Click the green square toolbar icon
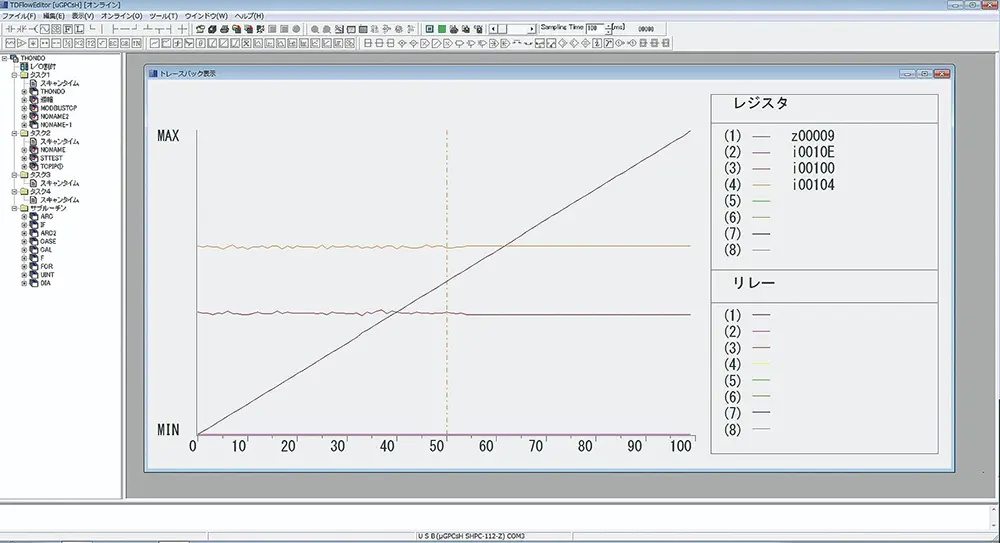Screen dimensions: 1000x543 click(x=441, y=29)
